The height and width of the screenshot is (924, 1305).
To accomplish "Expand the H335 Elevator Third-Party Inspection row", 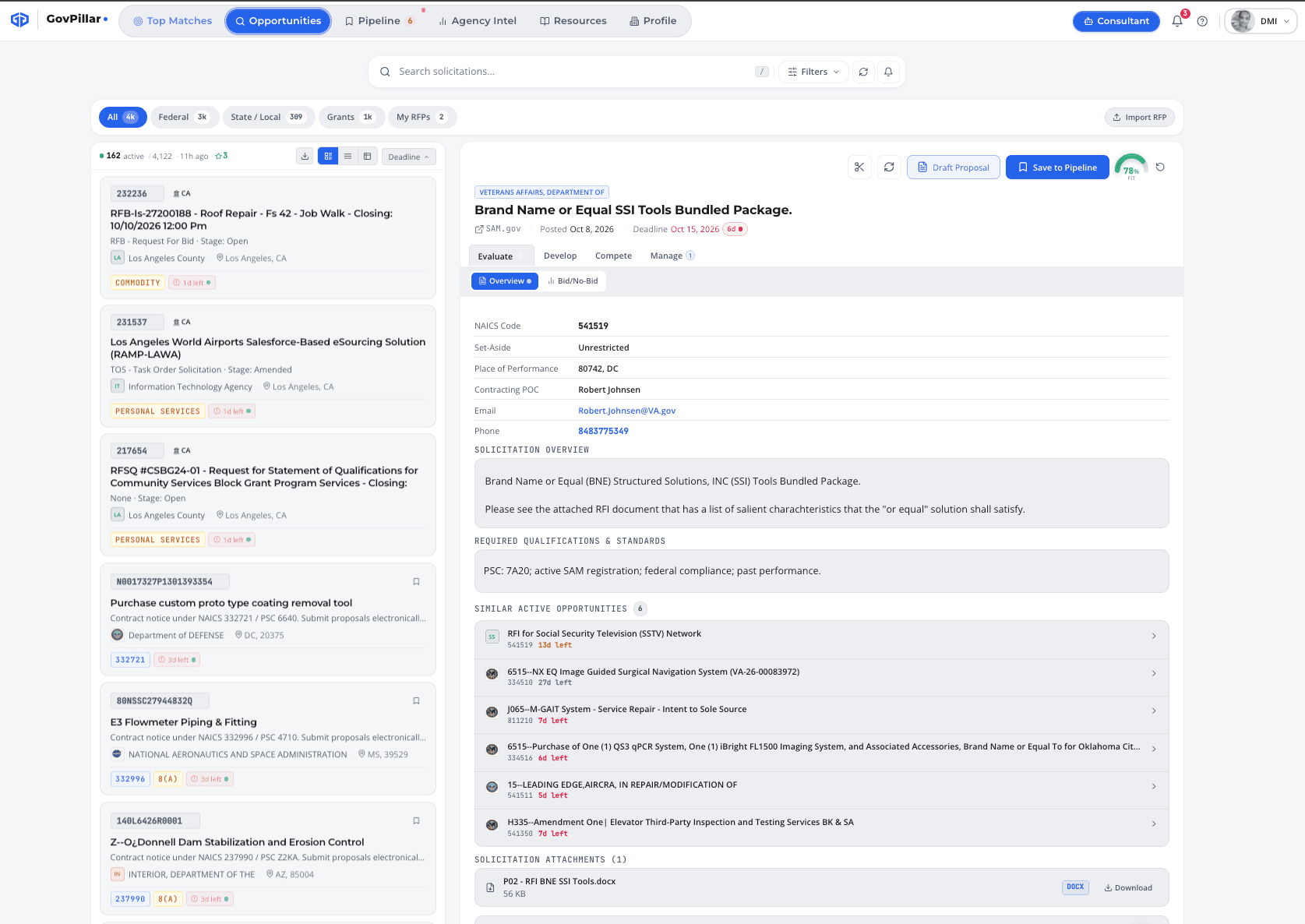I will (x=821, y=827).
